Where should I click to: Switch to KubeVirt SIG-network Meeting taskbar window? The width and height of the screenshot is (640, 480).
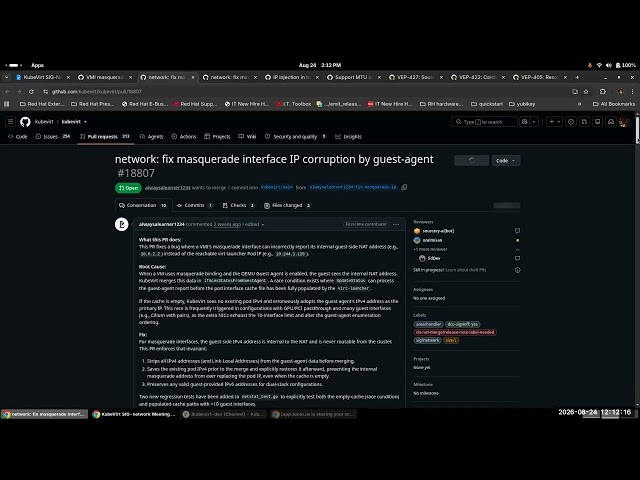[134, 414]
